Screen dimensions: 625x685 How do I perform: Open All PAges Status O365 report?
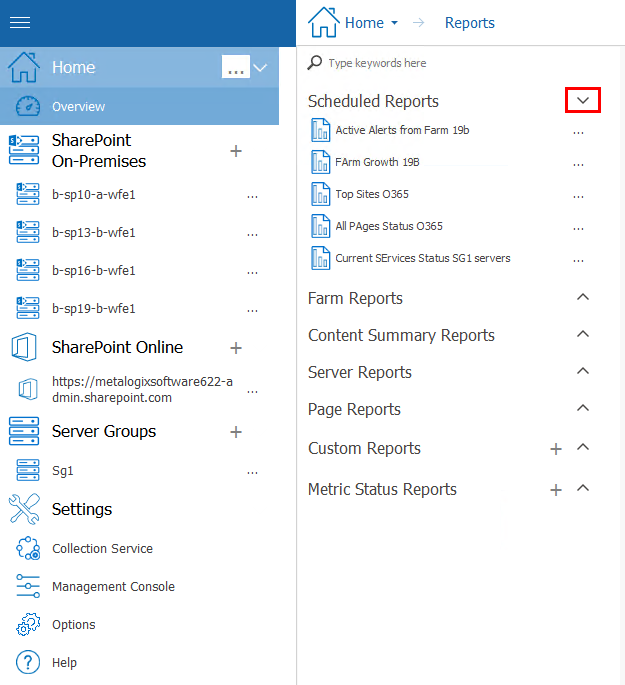(389, 226)
